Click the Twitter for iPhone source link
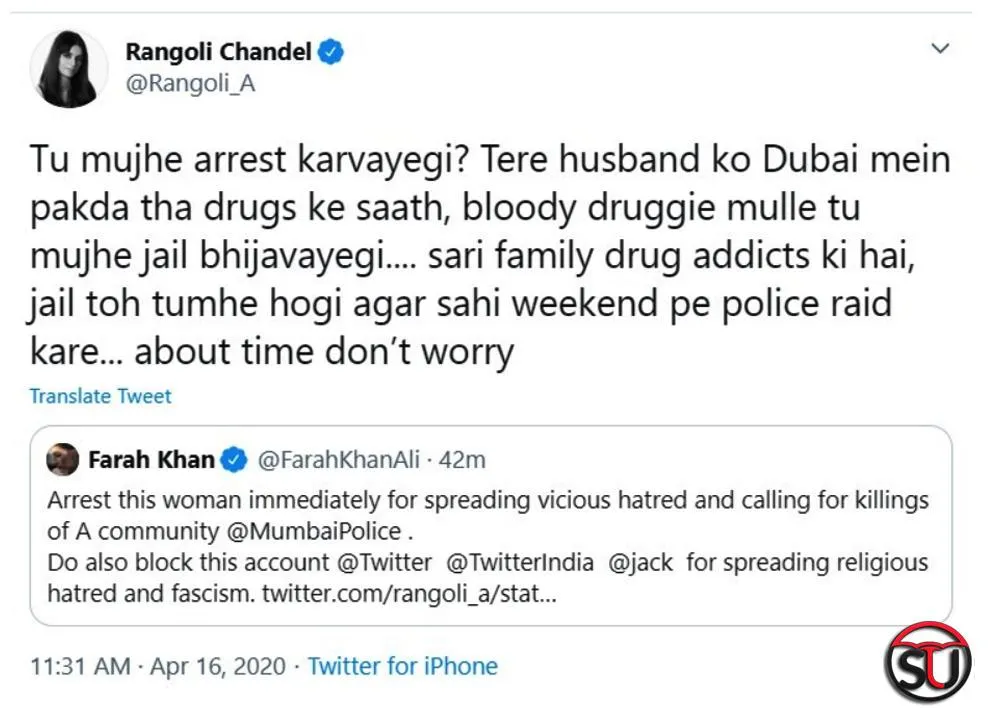 [x=402, y=666]
